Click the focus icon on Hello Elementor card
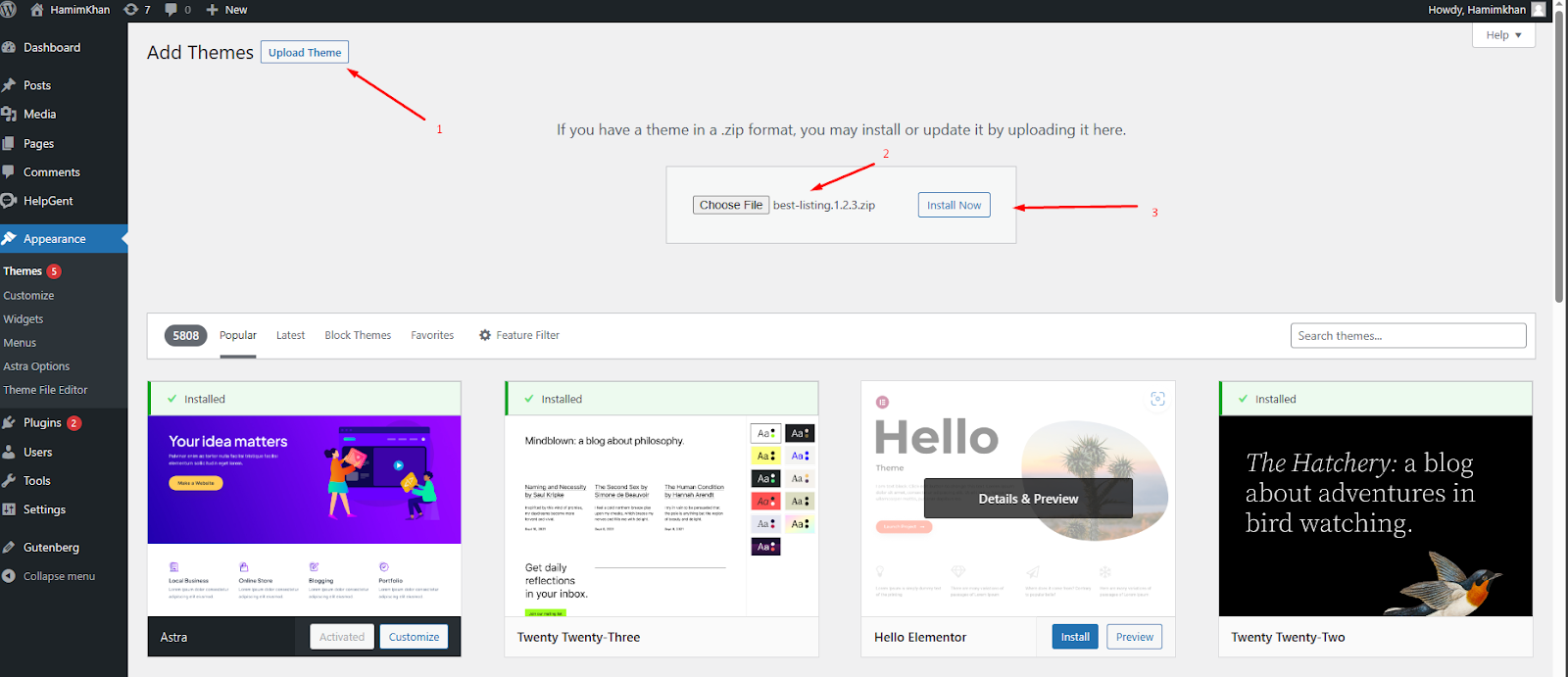Screen dimensions: 1568x677 point(1157,399)
